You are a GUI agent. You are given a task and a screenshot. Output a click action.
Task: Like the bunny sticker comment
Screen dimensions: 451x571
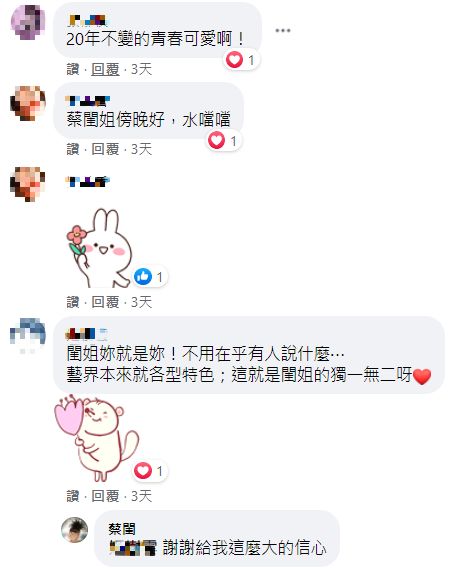click(73, 302)
